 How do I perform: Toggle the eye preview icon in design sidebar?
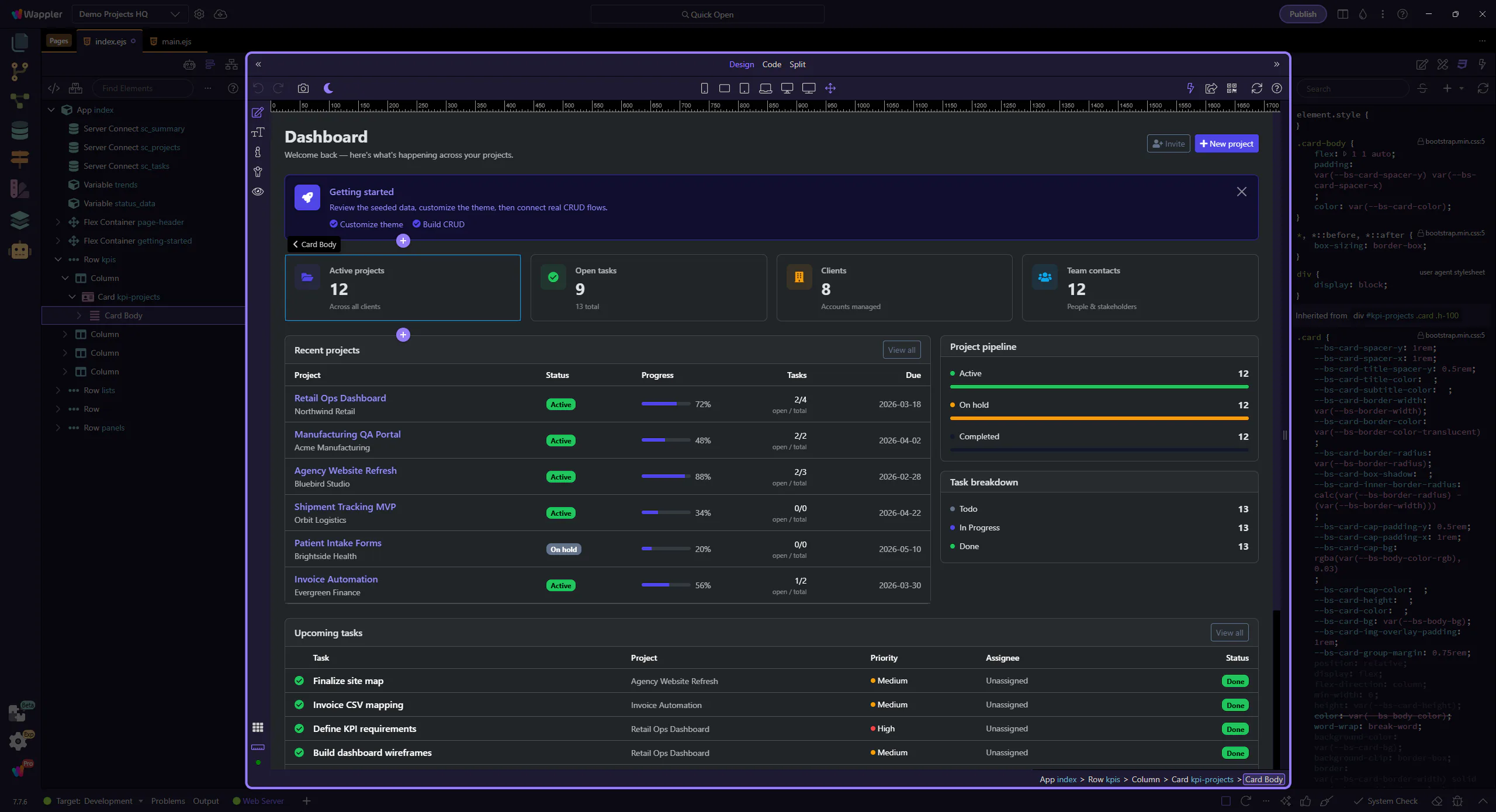pos(258,192)
